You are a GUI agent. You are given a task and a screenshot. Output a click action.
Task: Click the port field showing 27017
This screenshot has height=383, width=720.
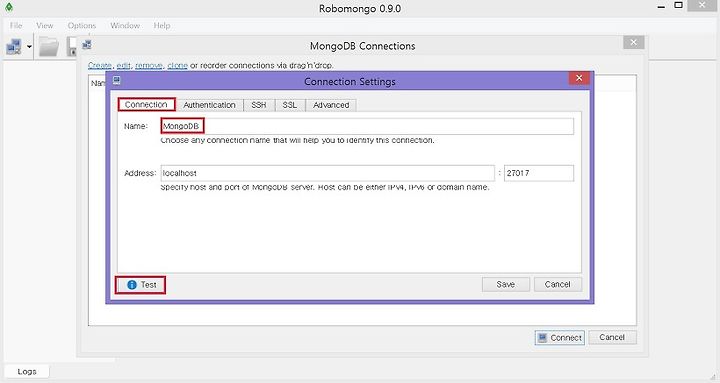coord(539,173)
